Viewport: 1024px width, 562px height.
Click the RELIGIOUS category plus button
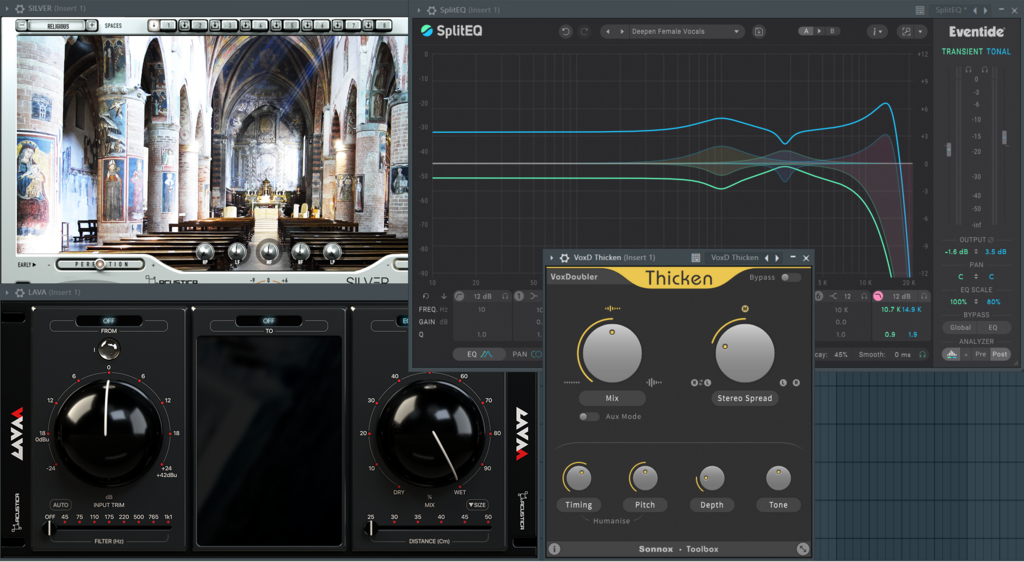(91, 25)
